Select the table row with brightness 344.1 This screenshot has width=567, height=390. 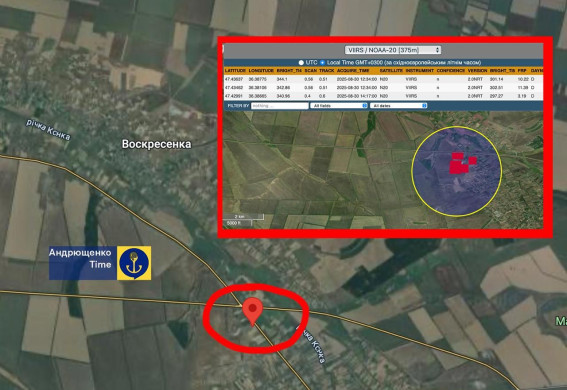coord(383,79)
